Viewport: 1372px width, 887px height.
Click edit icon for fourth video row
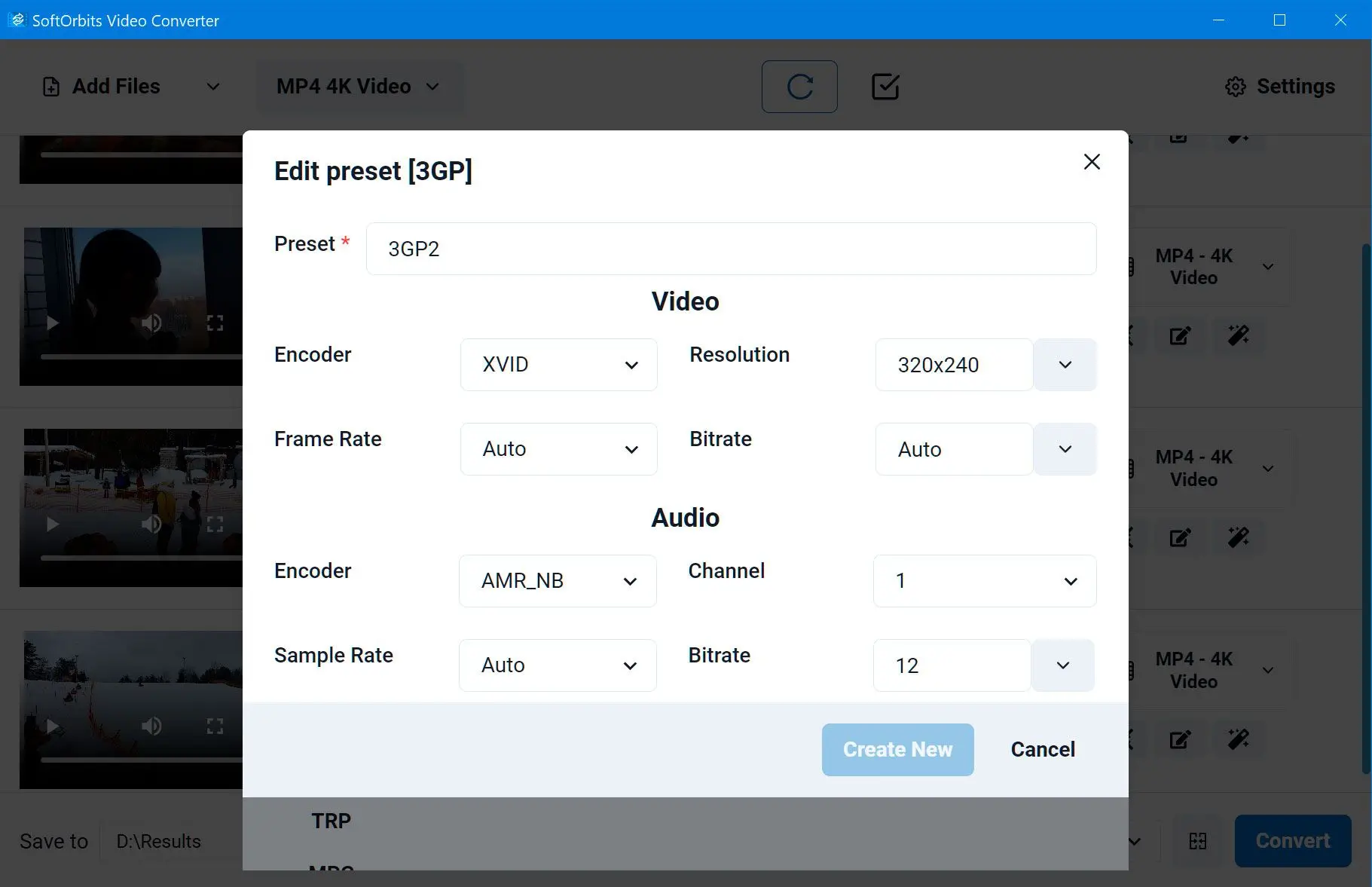[1180, 739]
